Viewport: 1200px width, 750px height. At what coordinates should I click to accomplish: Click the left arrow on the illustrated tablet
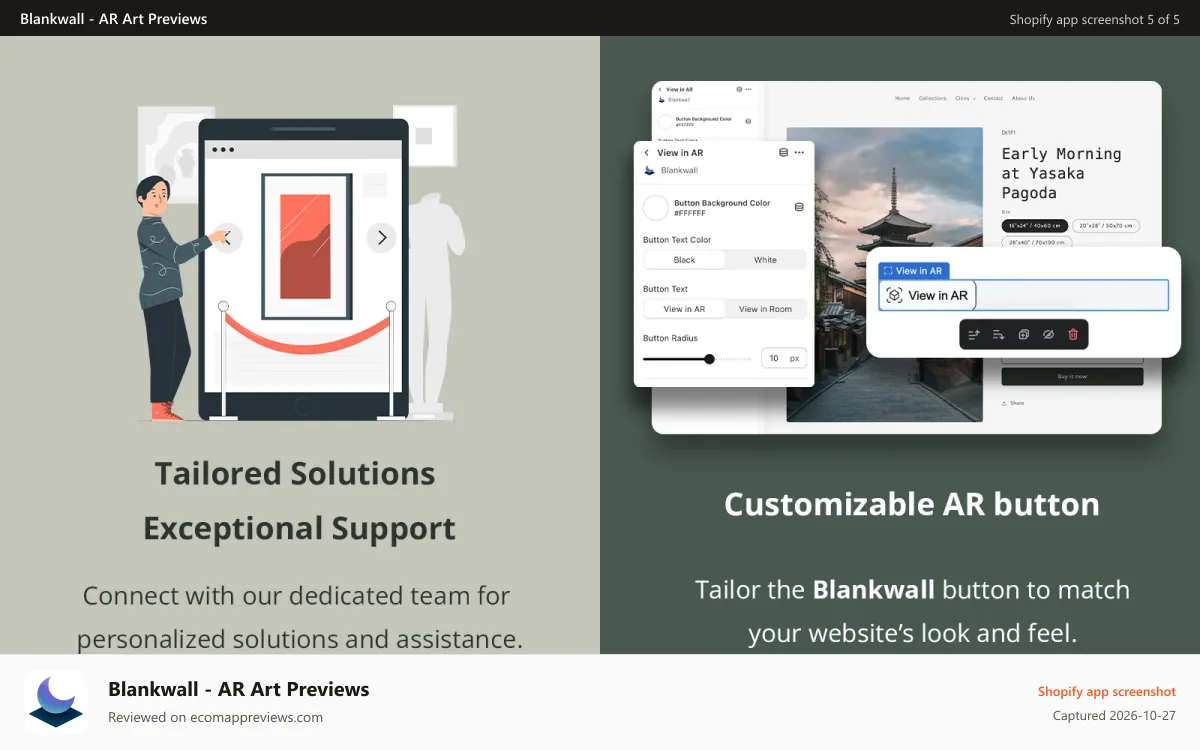[228, 238]
